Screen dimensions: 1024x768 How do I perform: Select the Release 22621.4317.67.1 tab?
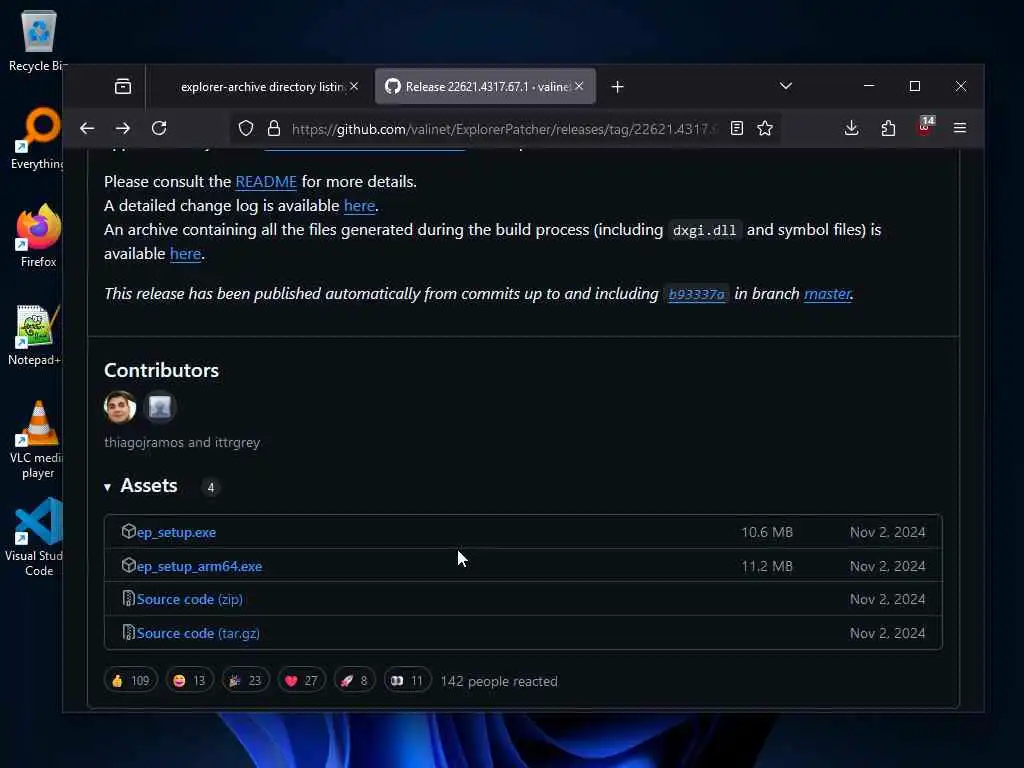(485, 86)
